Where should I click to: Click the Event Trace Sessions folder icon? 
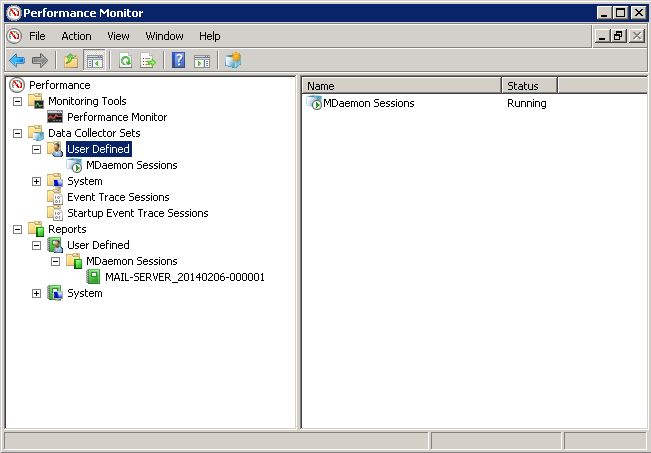[x=55, y=197]
